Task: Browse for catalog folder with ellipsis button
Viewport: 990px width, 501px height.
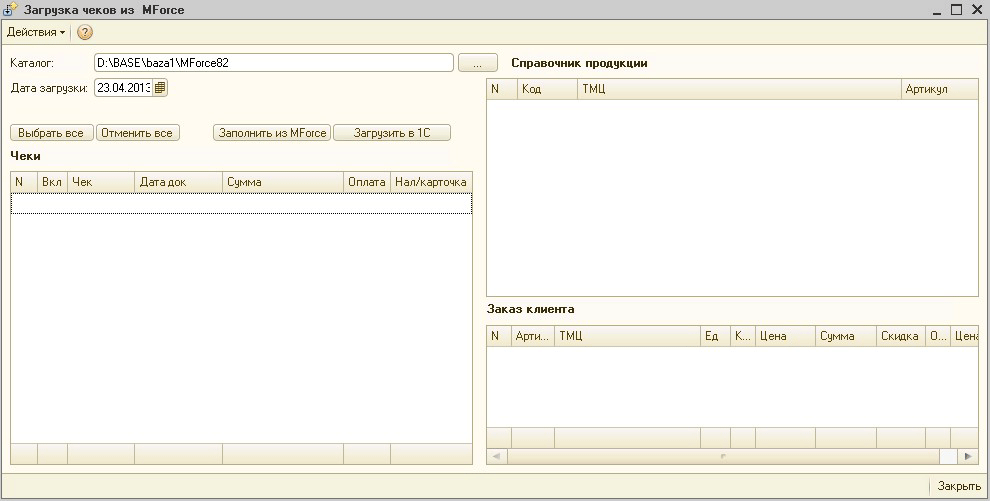Action: click(478, 63)
